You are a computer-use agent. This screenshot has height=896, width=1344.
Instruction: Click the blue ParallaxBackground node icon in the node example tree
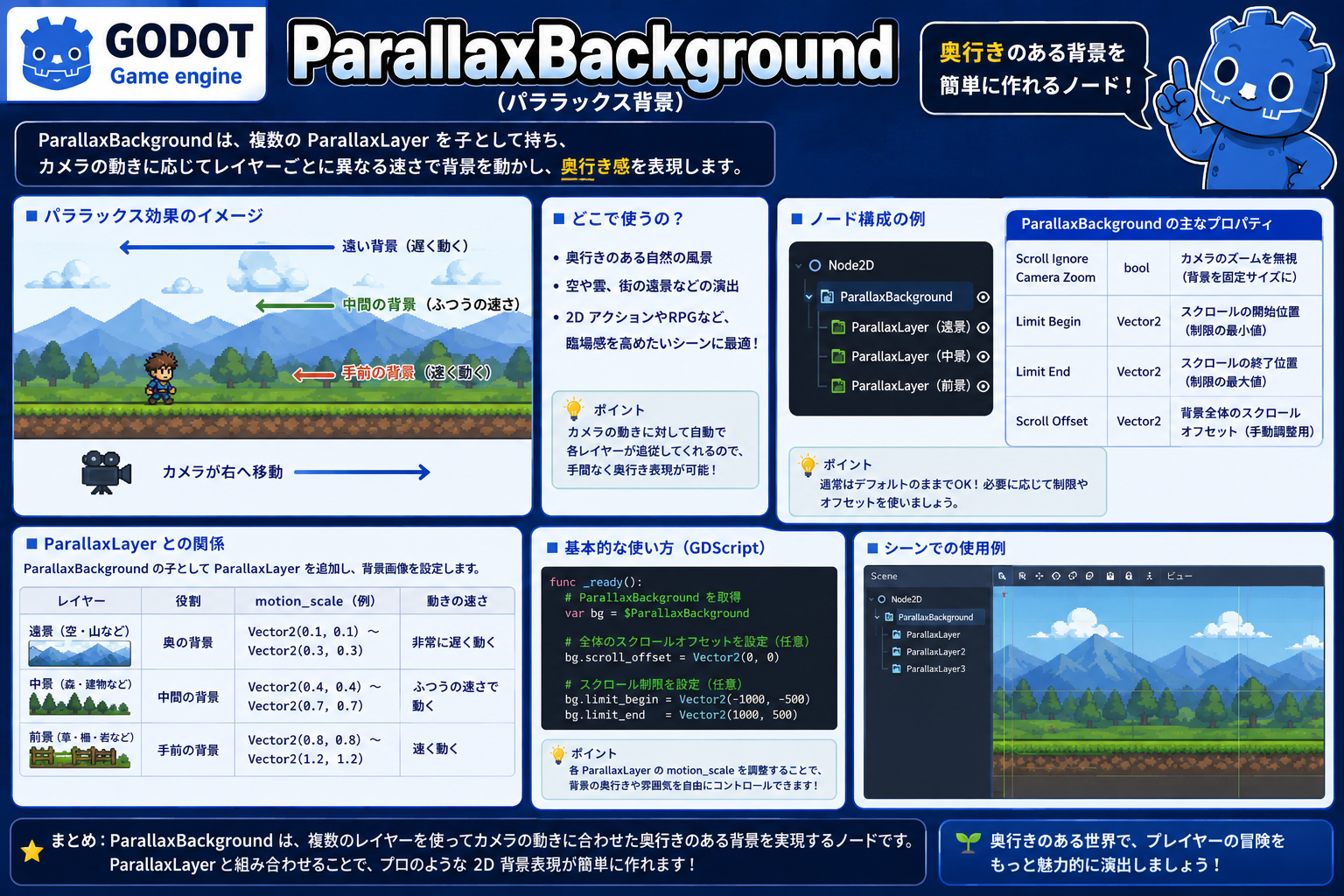[x=826, y=297]
